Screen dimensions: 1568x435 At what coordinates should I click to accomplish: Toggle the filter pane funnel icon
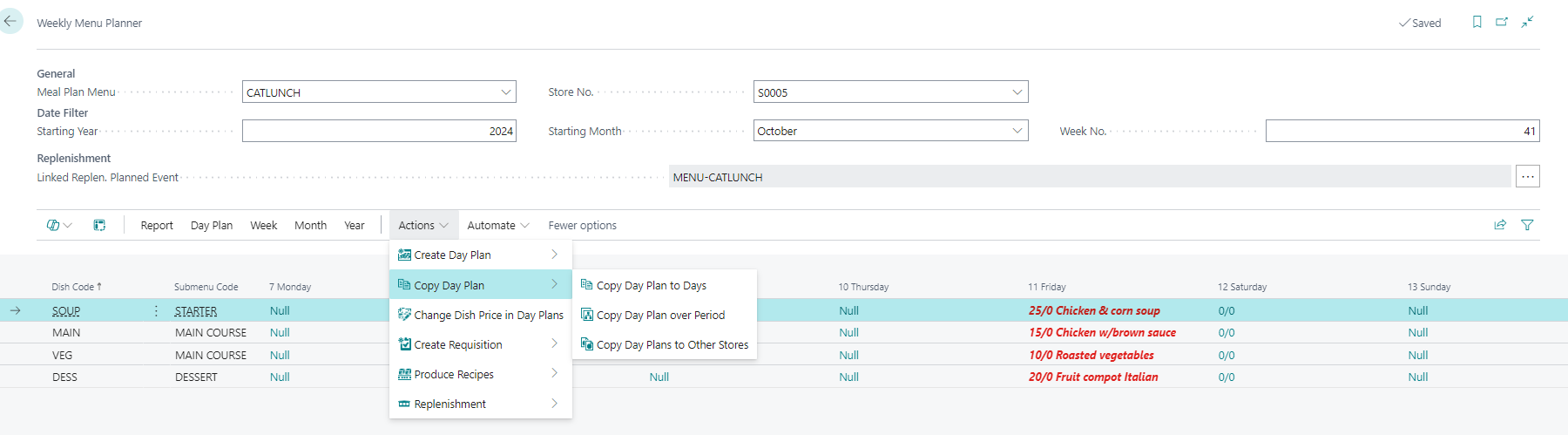(x=1527, y=225)
